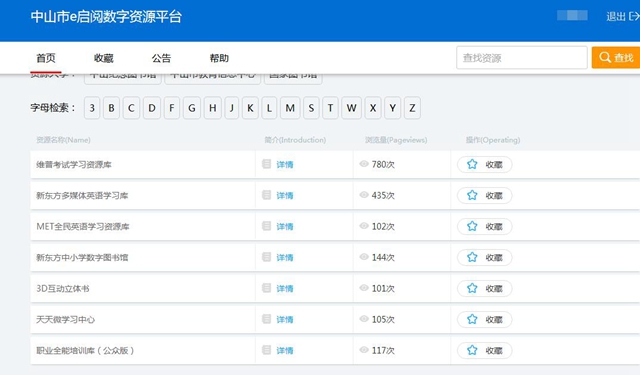Click the star icon for 维普考试学习资源库

[472, 164]
